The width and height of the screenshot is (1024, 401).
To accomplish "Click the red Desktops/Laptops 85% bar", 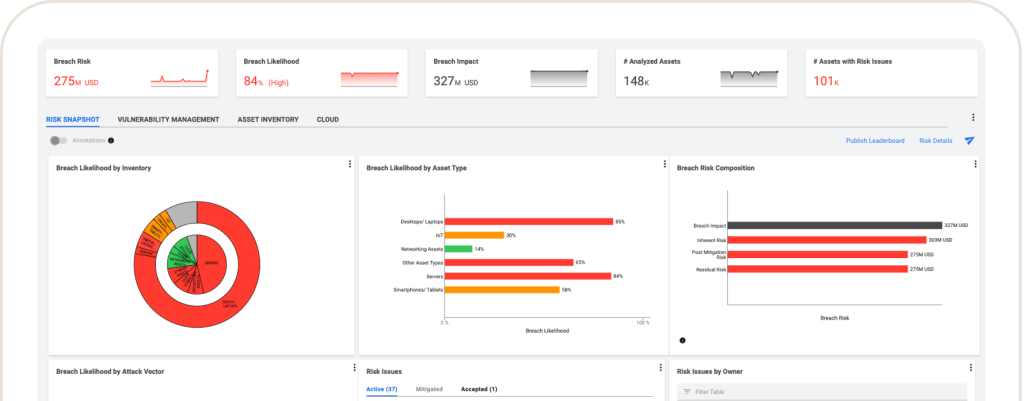I will [528, 221].
